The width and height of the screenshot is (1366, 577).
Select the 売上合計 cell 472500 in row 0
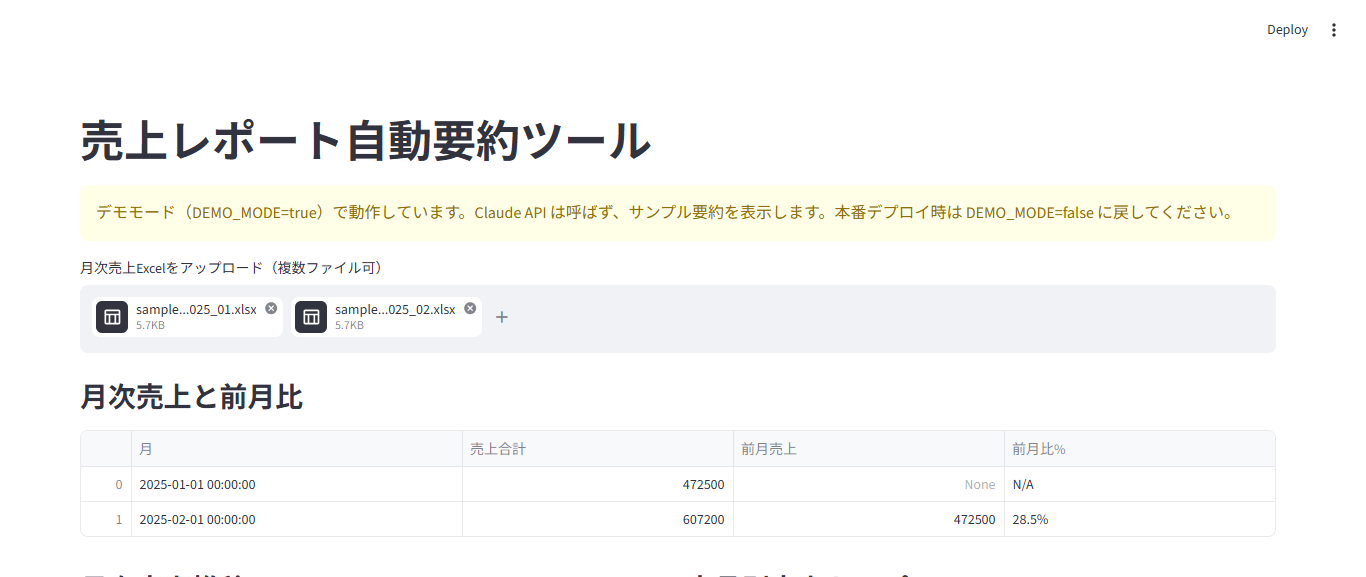click(x=598, y=484)
